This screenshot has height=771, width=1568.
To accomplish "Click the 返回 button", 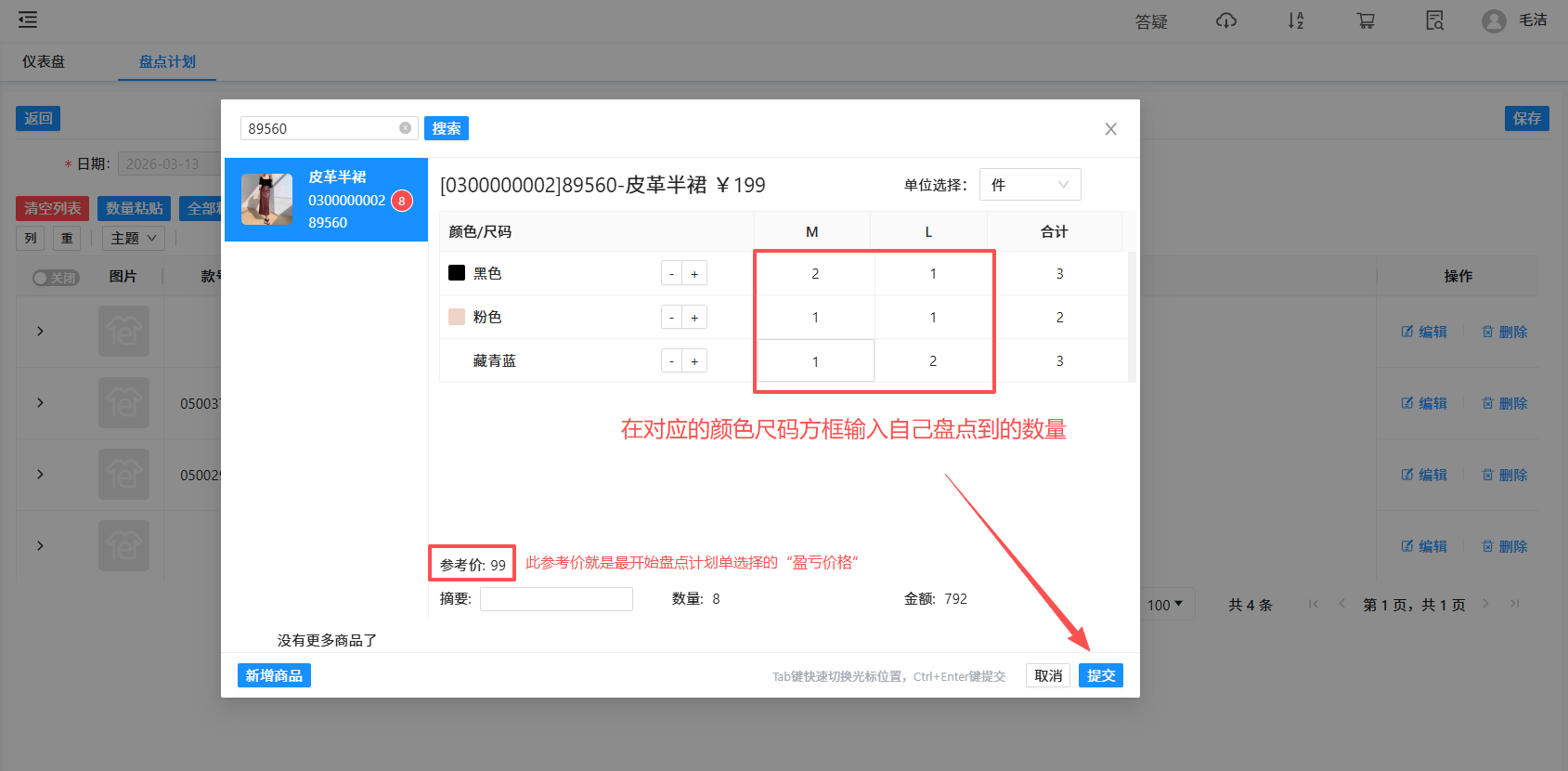I will coord(38,118).
